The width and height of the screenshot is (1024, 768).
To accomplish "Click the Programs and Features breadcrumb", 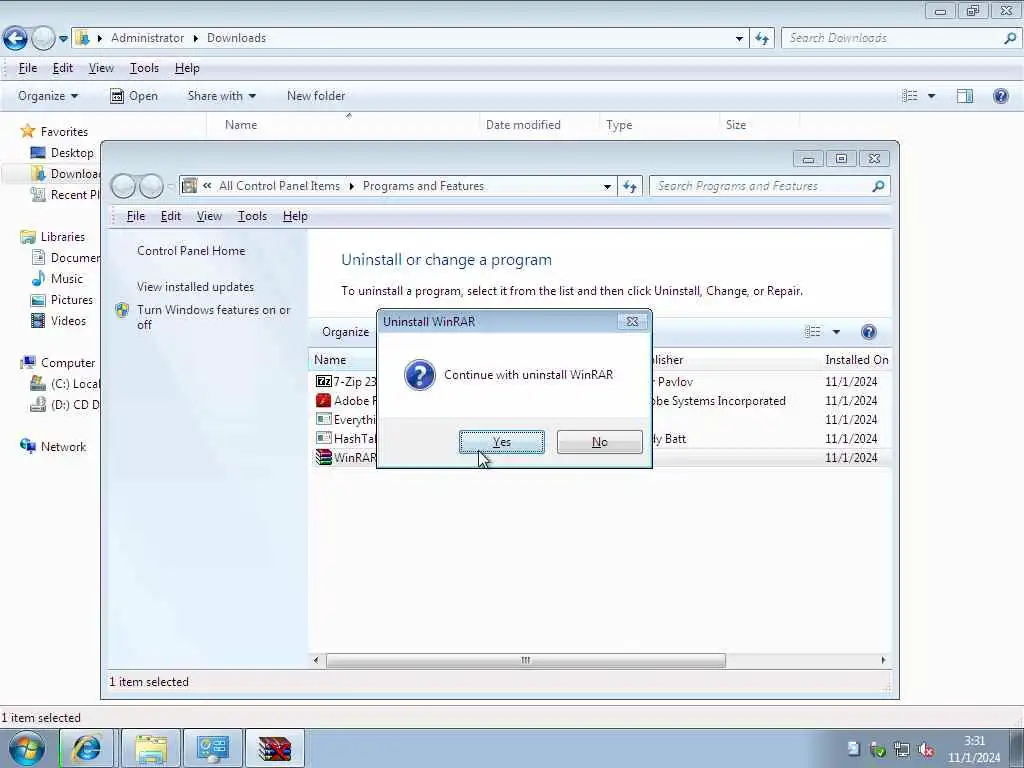I will click(423, 186).
